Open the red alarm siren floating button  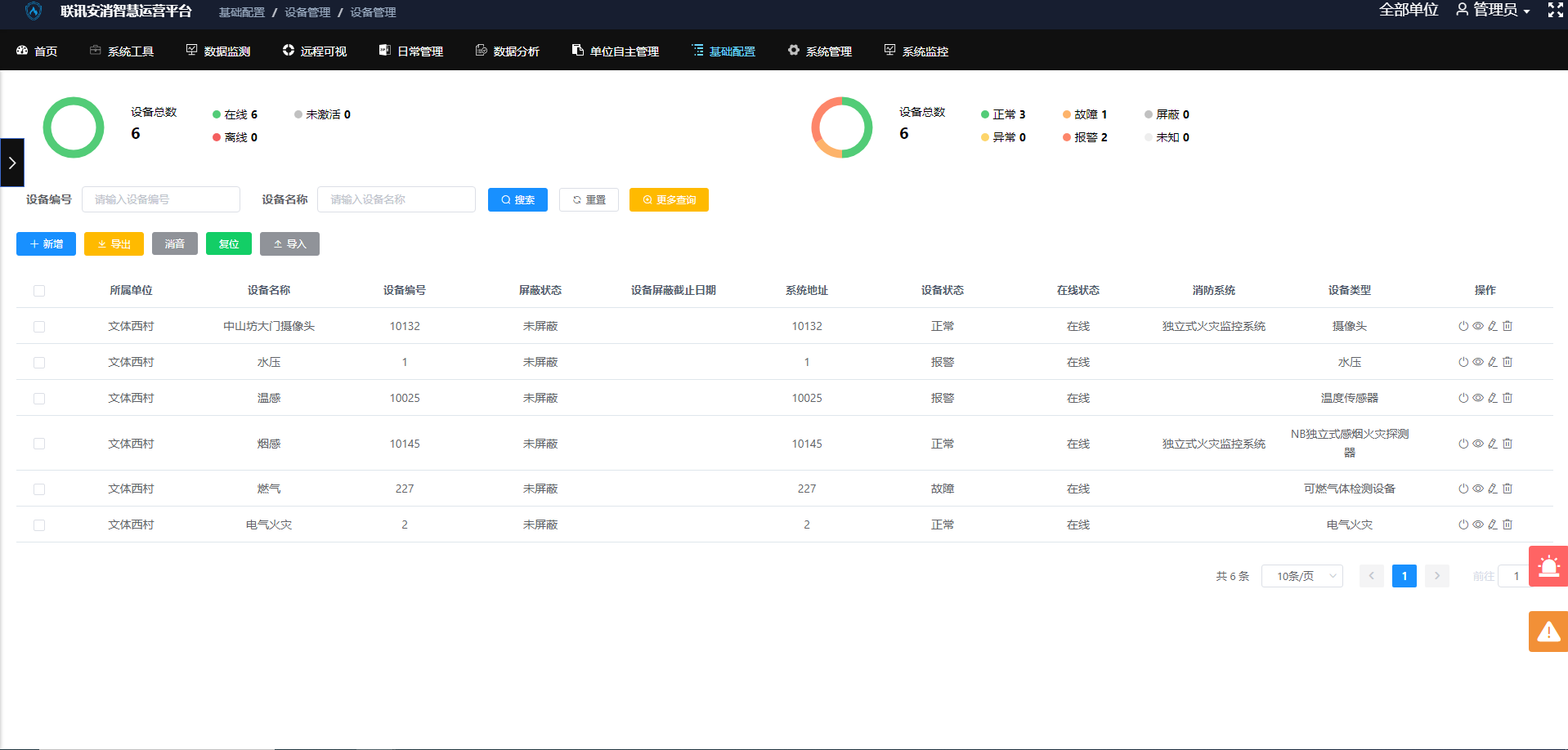click(x=1548, y=566)
